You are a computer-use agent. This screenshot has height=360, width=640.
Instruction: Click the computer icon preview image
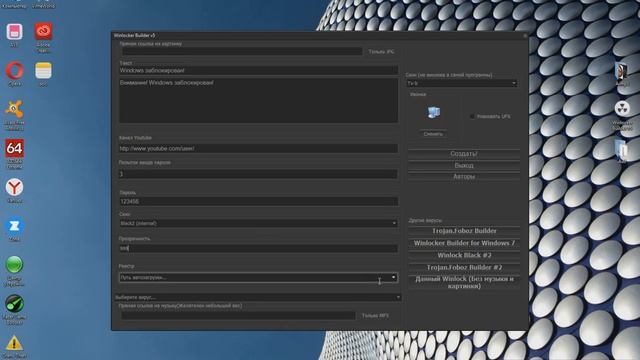click(x=433, y=112)
